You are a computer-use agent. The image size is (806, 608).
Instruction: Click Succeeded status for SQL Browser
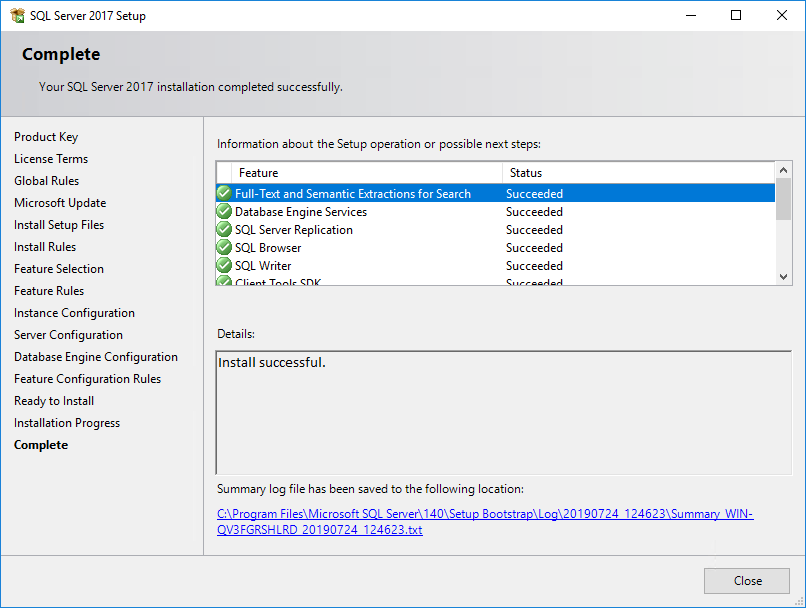click(534, 247)
